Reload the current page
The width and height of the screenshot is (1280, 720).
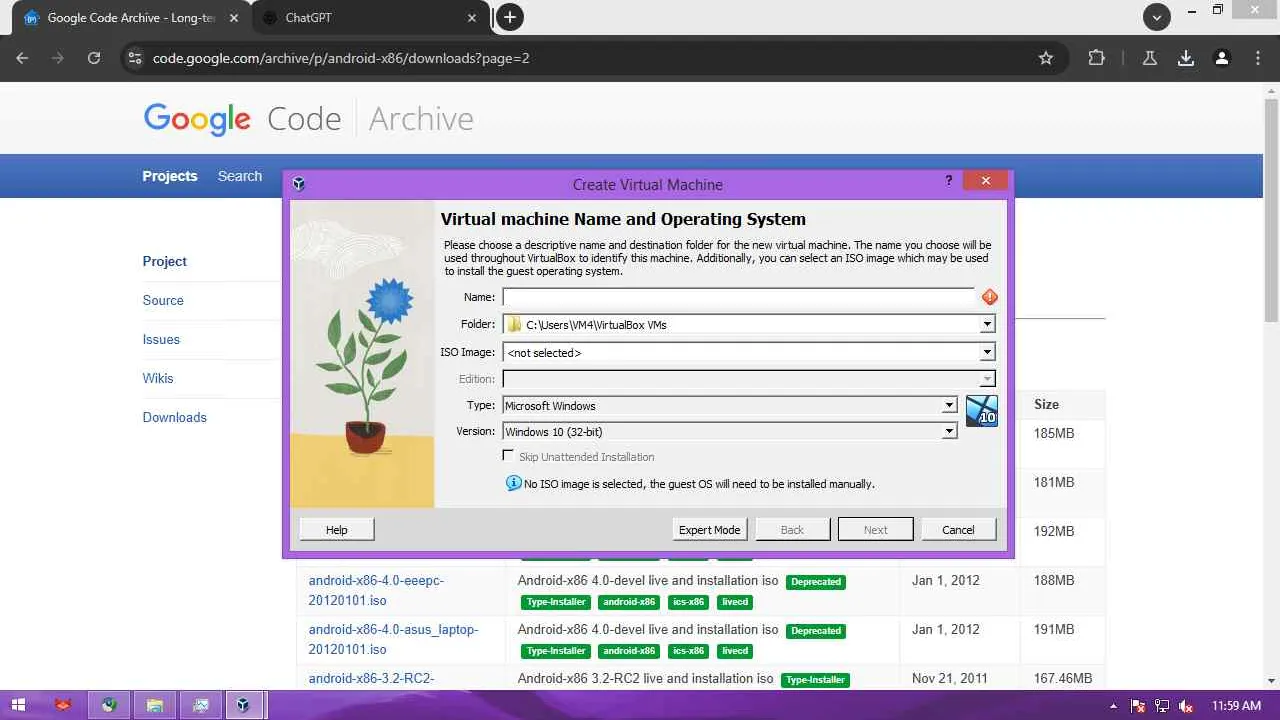[x=94, y=58]
